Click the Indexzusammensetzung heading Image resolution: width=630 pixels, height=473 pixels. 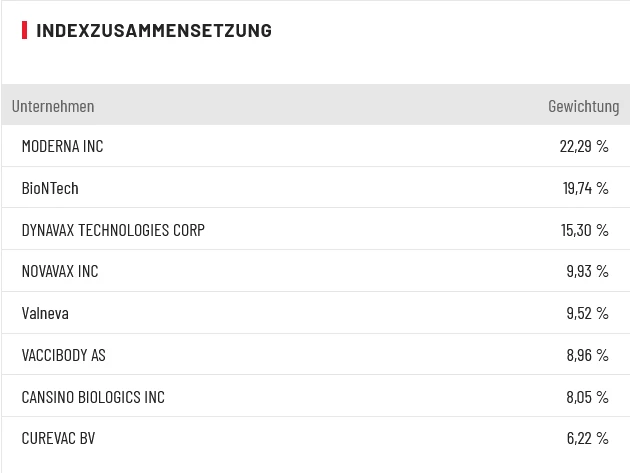[x=154, y=30]
